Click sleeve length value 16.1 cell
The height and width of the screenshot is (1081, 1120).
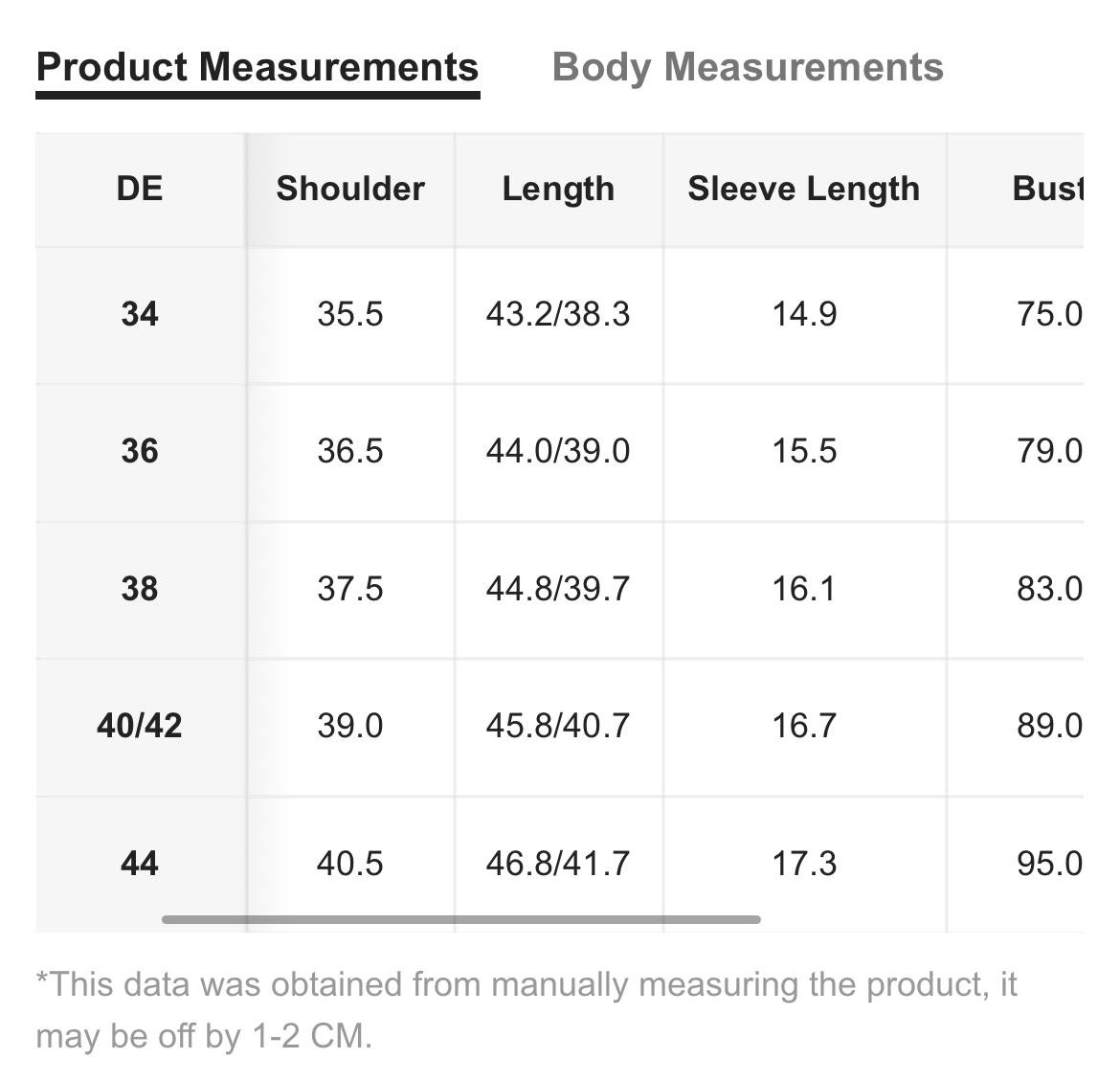pos(804,590)
